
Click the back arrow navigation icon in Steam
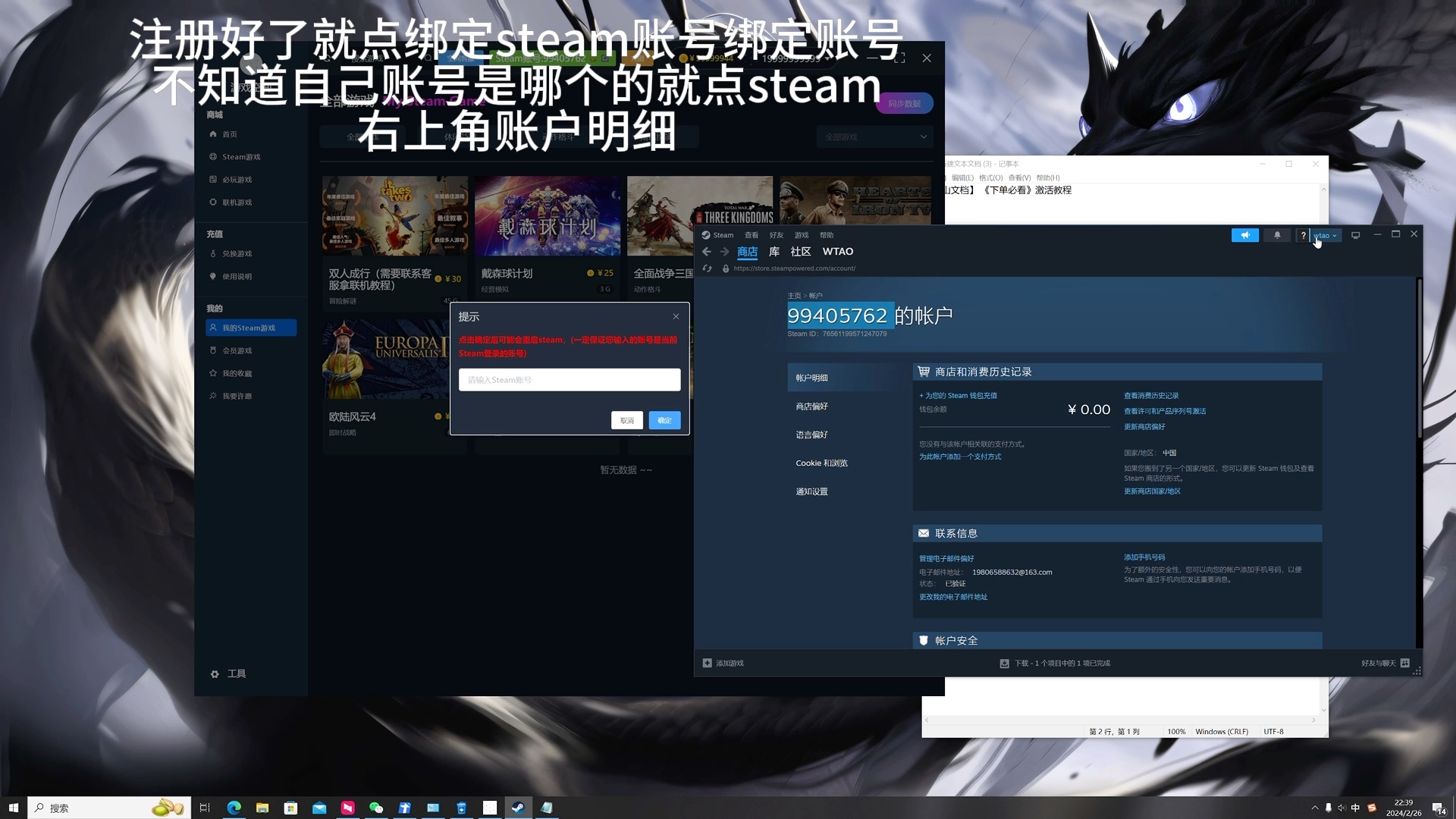[706, 251]
